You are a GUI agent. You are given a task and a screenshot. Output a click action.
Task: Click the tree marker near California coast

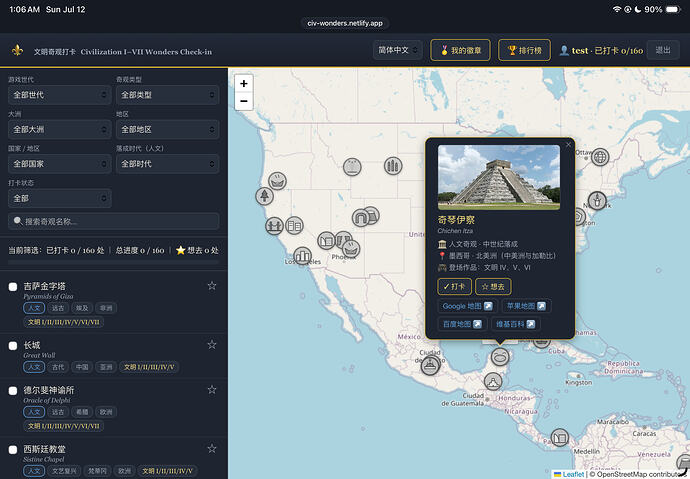tap(264, 195)
